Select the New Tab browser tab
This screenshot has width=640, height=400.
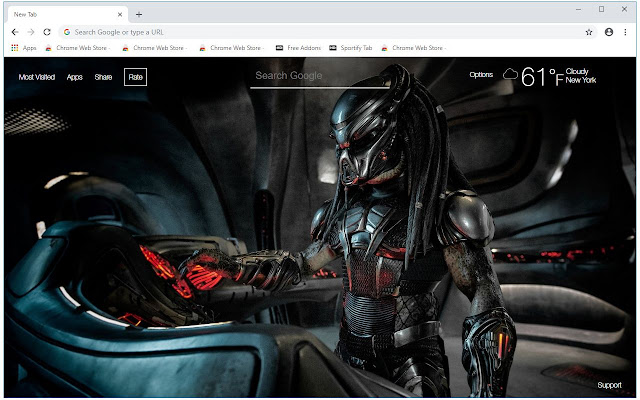click(x=67, y=14)
